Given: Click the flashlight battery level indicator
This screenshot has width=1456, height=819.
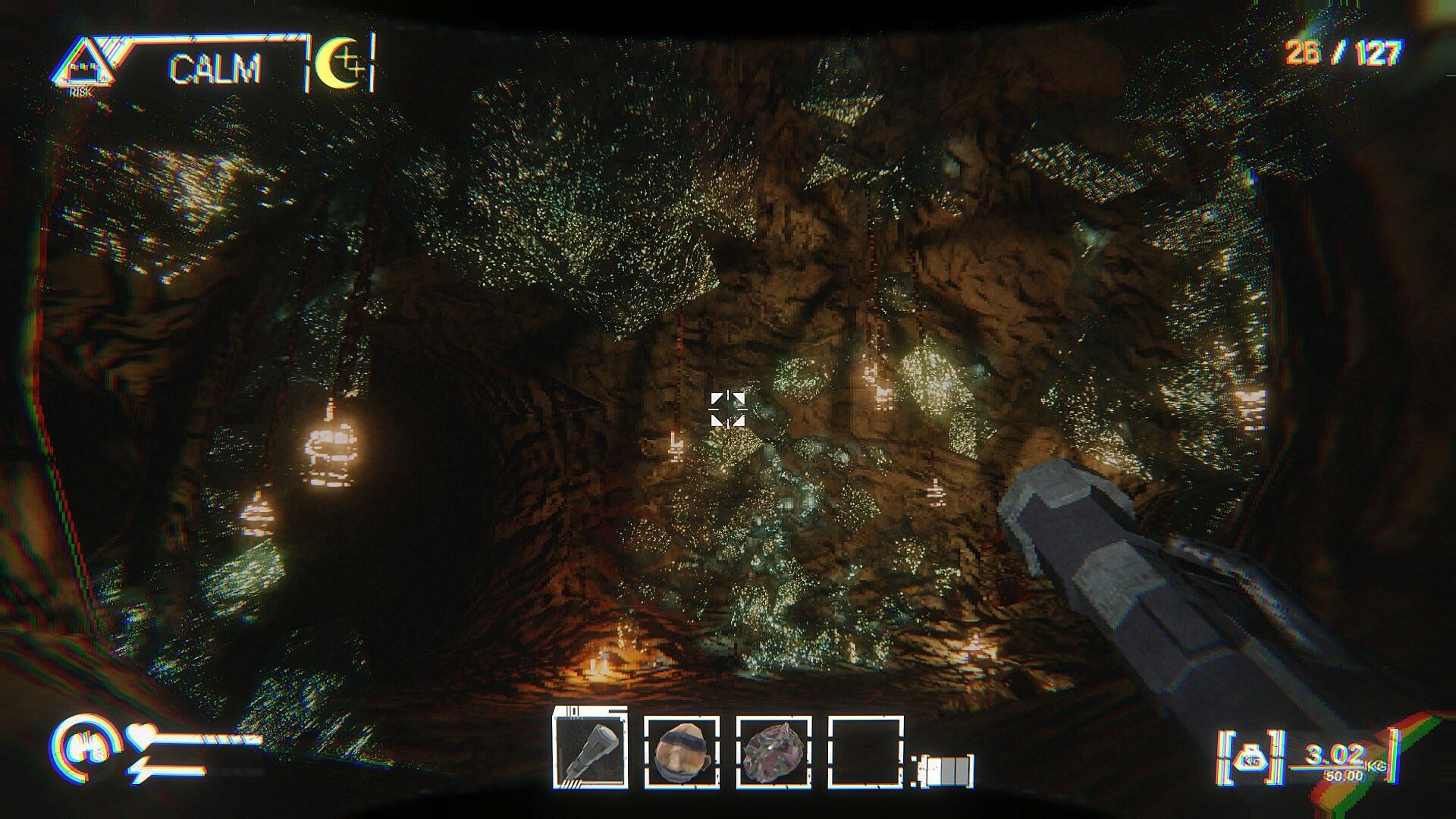Looking at the screenshot, I should 948,771.
